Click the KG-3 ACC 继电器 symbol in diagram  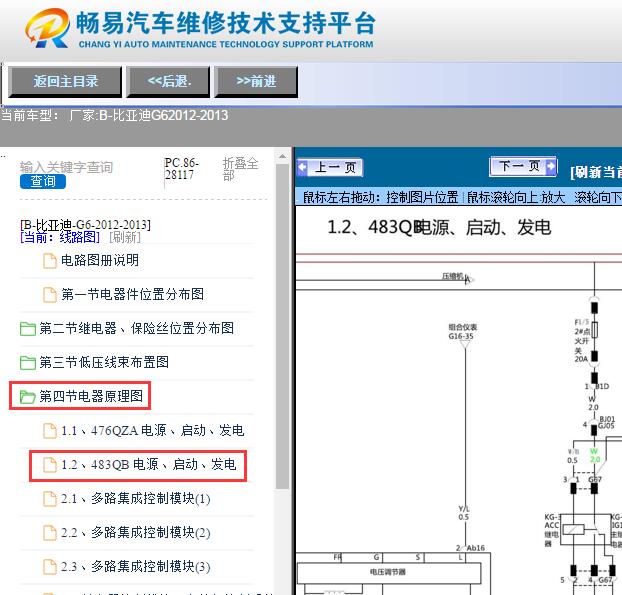click(573, 530)
